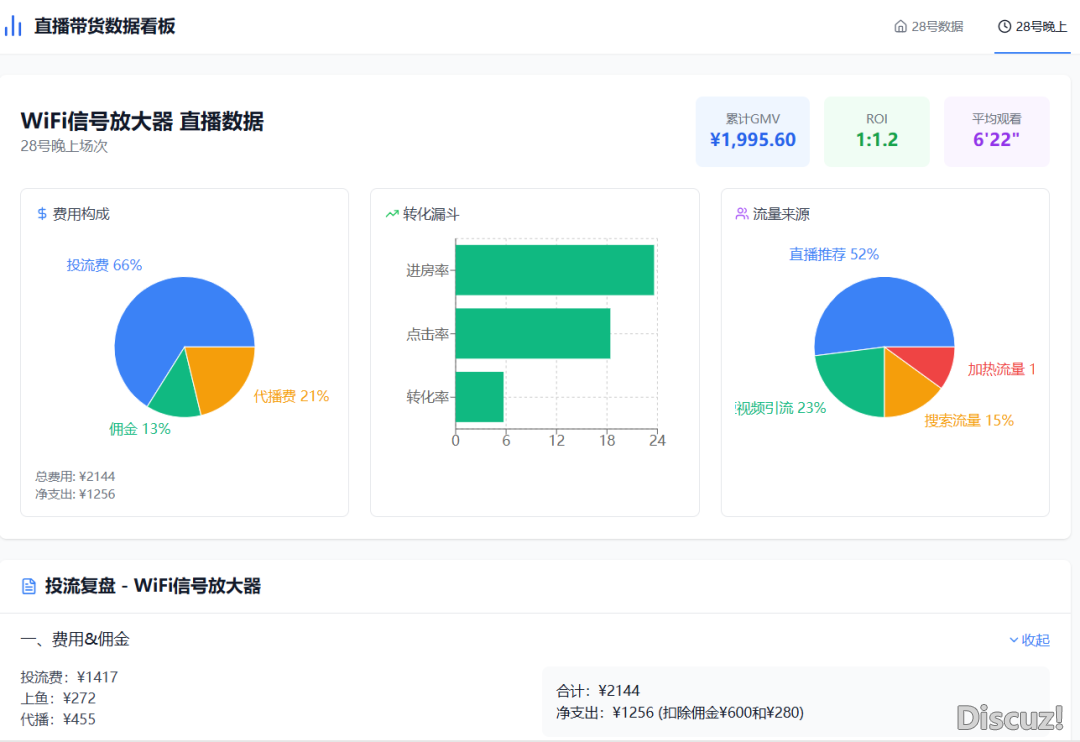Image resolution: width=1080 pixels, height=742 pixels.
Task: Click the 平均观看 6'22" card
Action: [996, 131]
